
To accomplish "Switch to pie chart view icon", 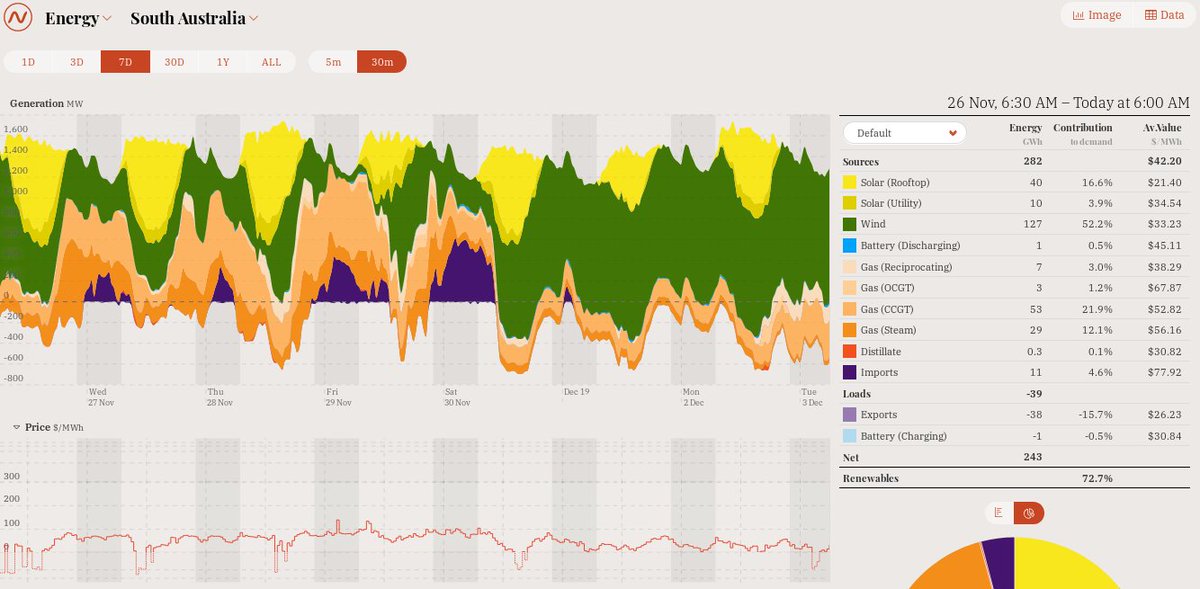I will (1029, 513).
